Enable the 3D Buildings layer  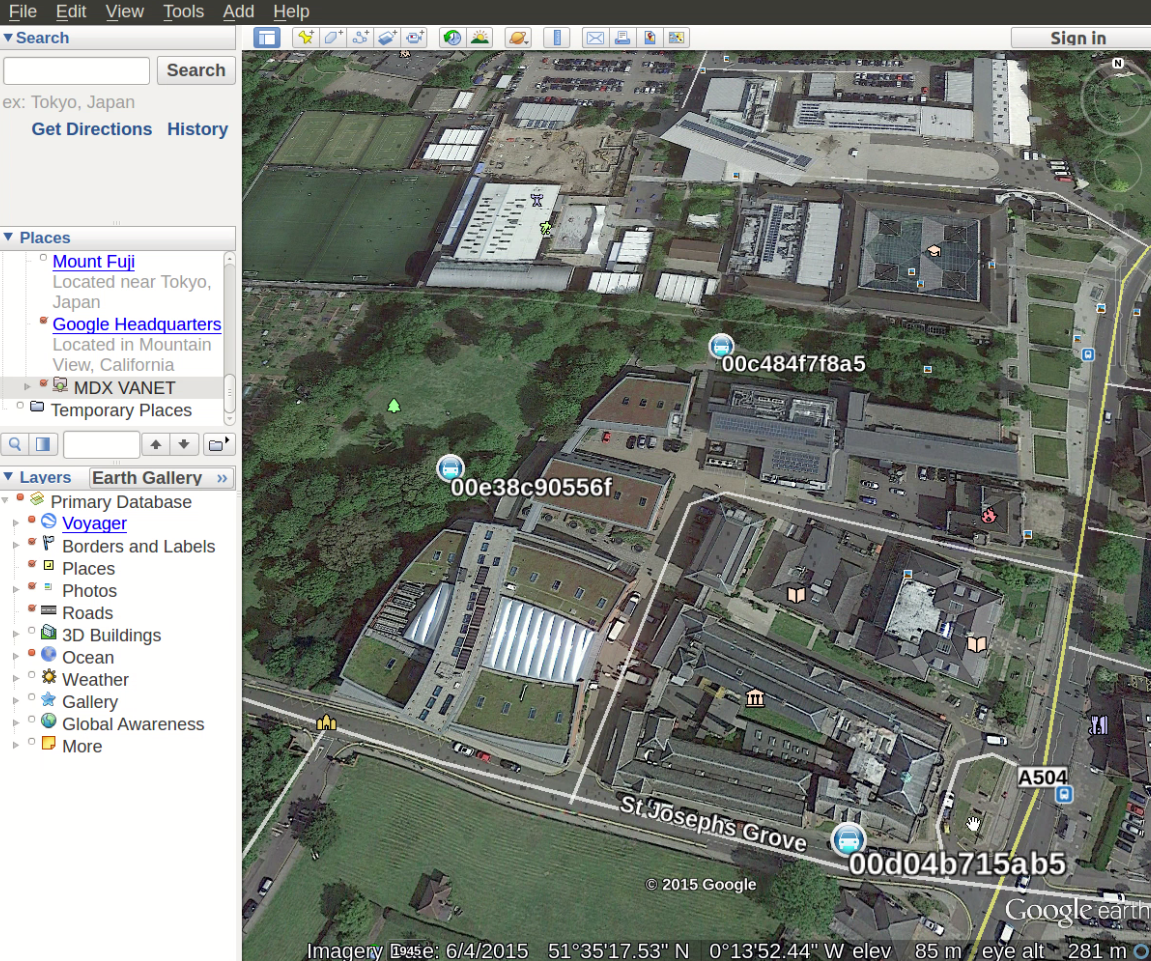point(32,631)
